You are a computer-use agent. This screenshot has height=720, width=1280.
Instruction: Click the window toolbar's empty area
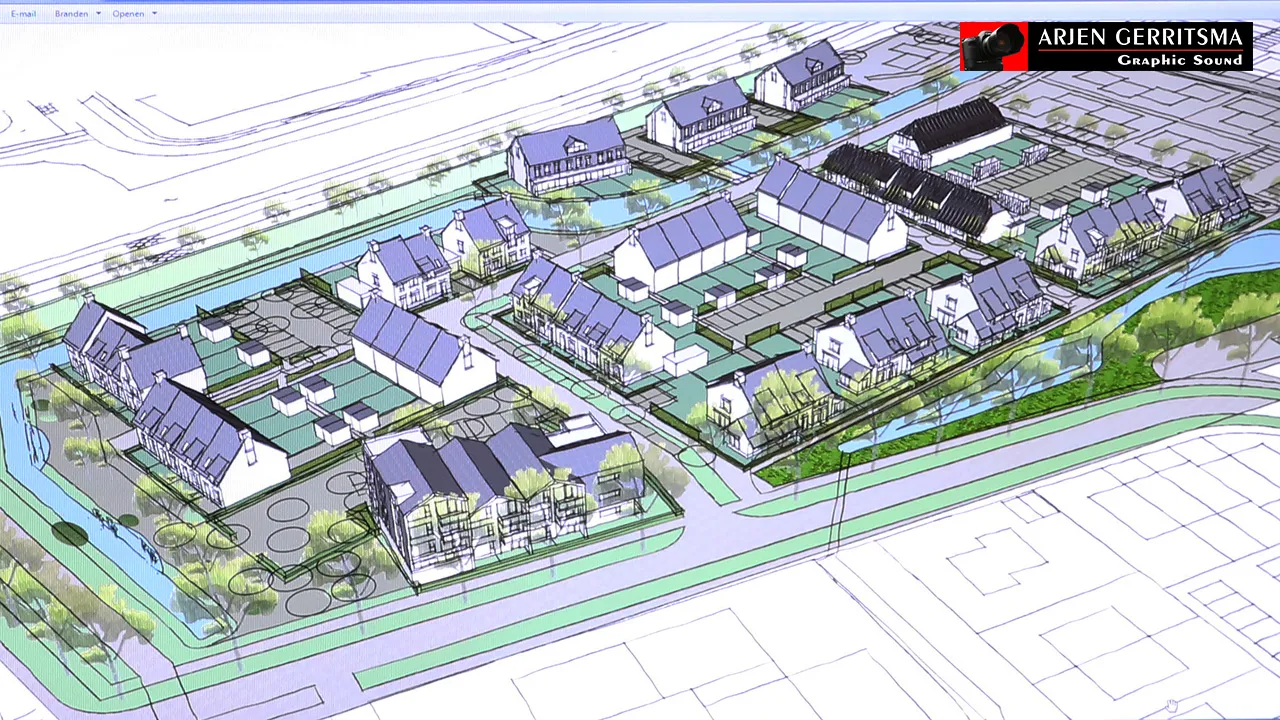click(600, 14)
